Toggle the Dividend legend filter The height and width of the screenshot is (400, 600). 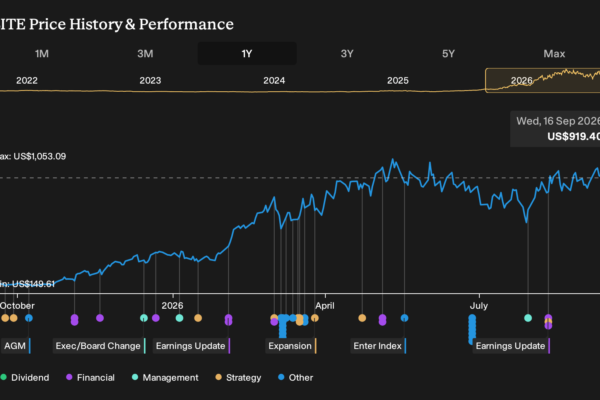click(x=25, y=378)
